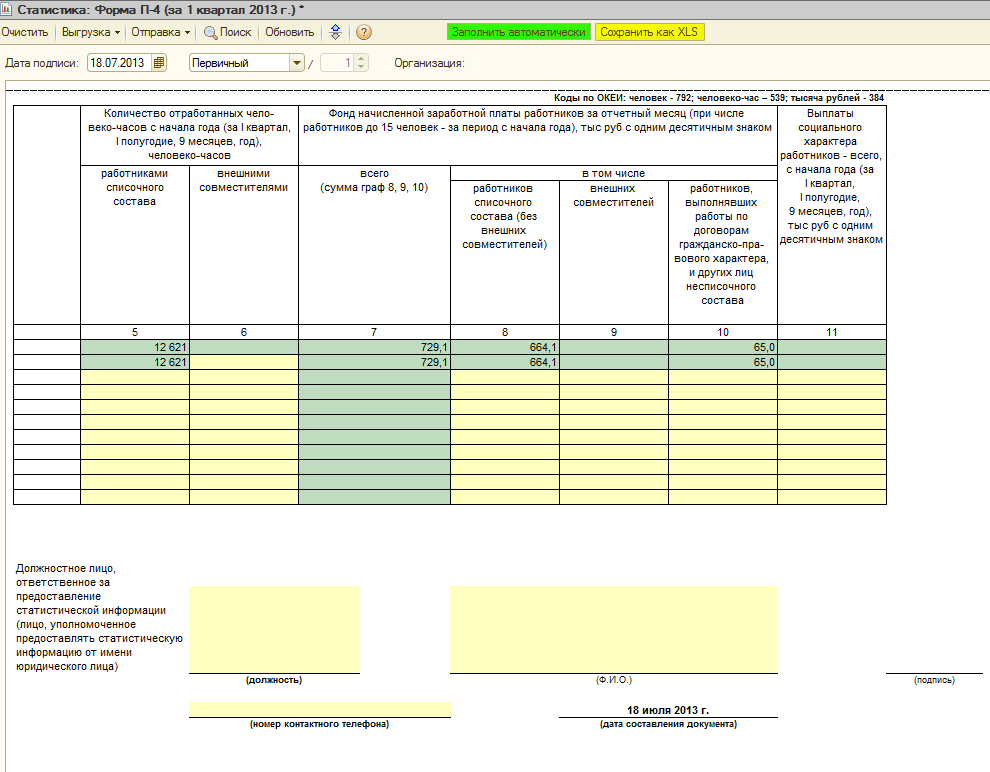Select the second-row 729,1 cell in column 7
Viewport: 990px width, 772px height.
click(x=374, y=362)
